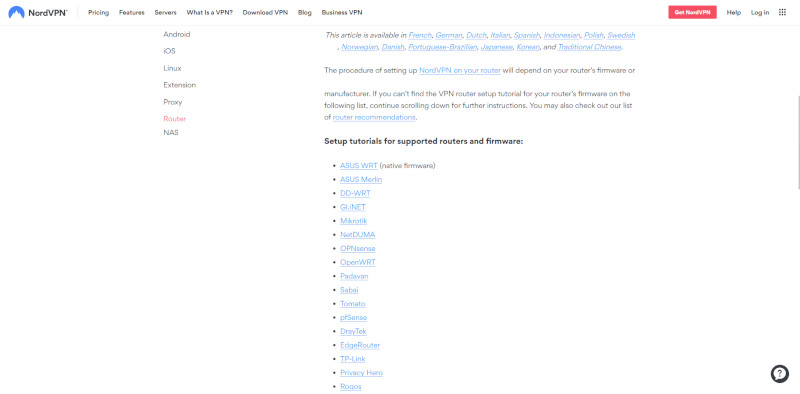This screenshot has height=394, width=800.
Task: Open the ASUS WRT tutorial link
Action: click(x=359, y=166)
